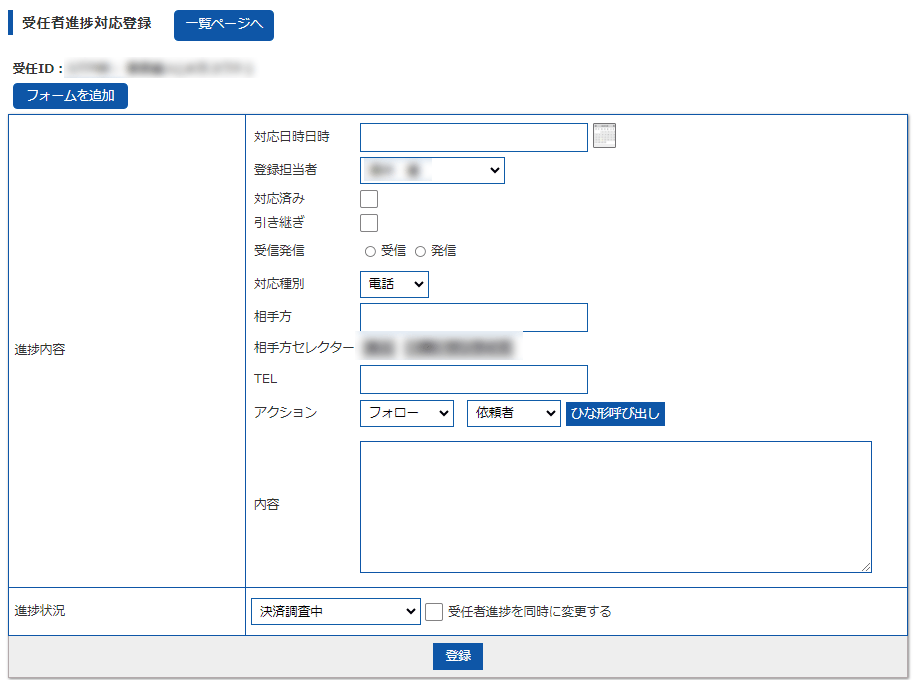The height and width of the screenshot is (680, 916).
Task: Open the 登録担当者 dropdown
Action: tap(432, 170)
